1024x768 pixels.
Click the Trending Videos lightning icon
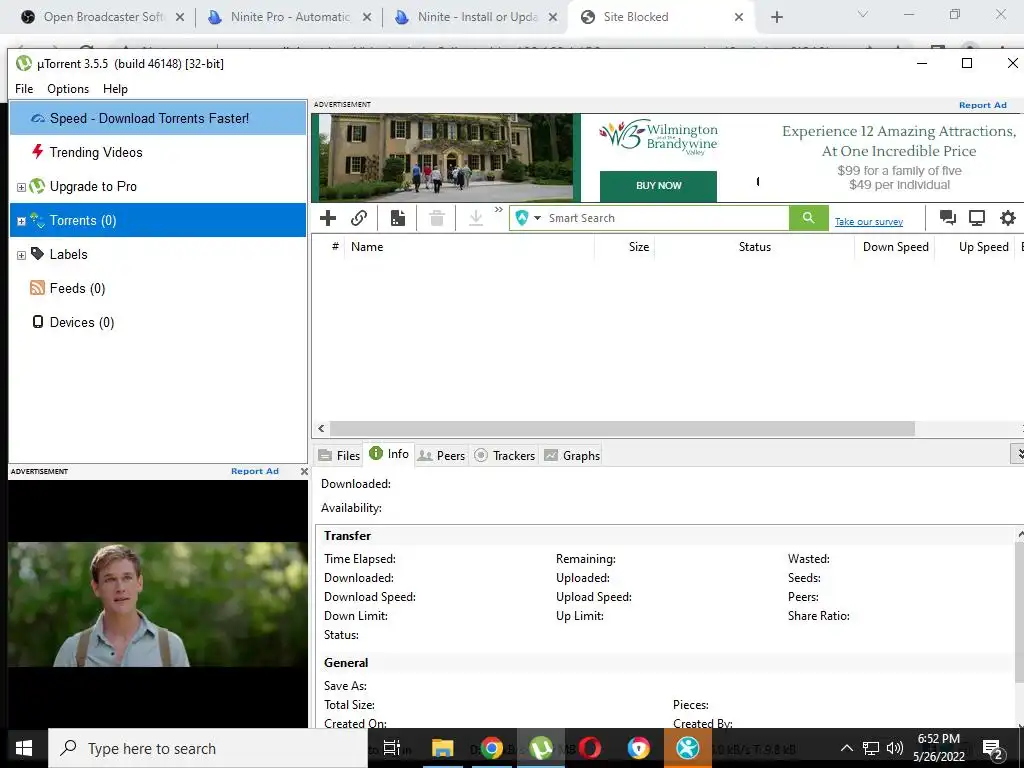click(38, 152)
